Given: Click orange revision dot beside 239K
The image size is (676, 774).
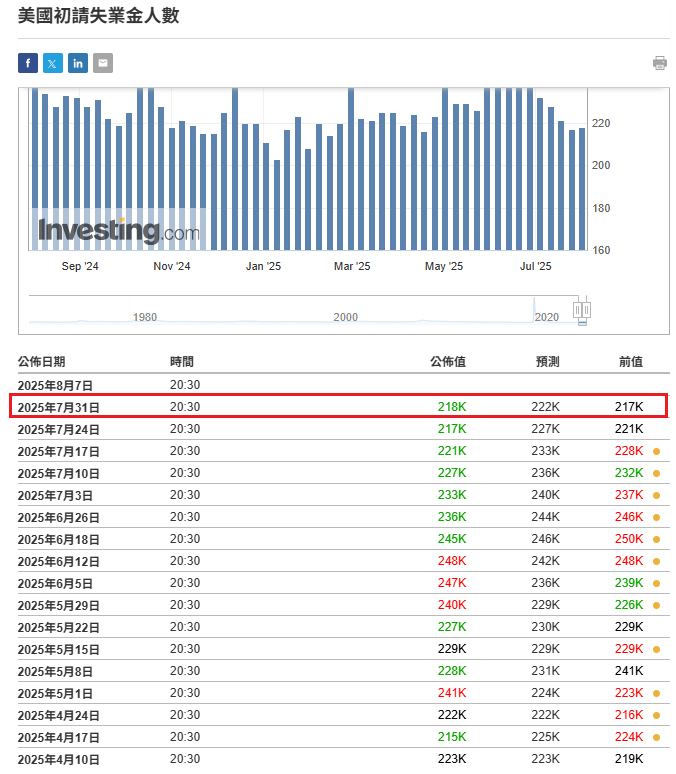Looking at the screenshot, I should click(x=656, y=583).
